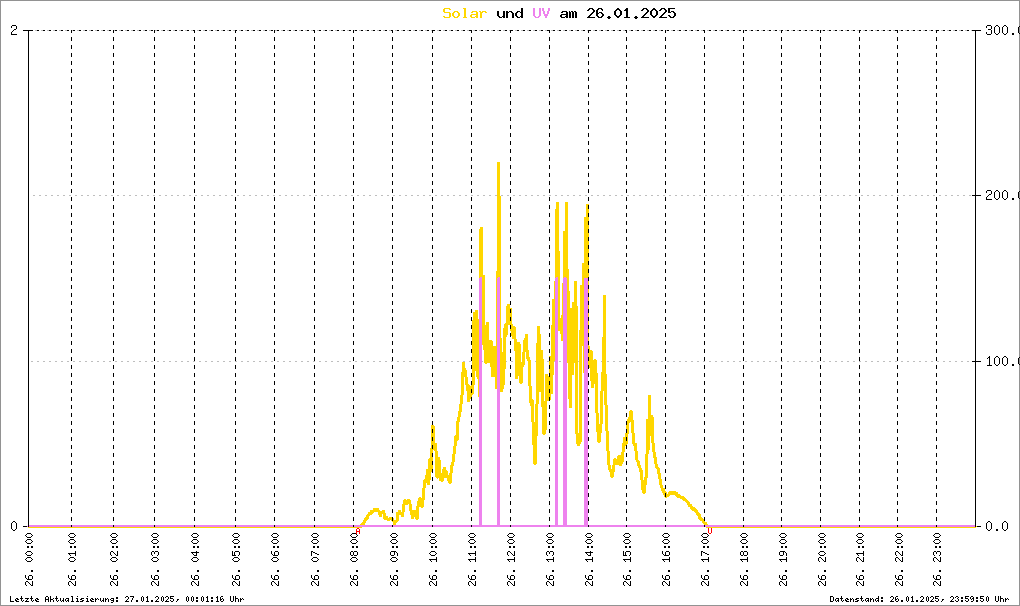1020x606 pixels.
Task: Click the x-axis label '26. 08:00'
Action: pos(355,560)
